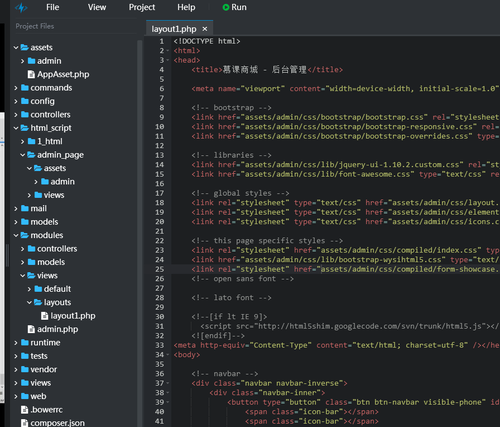This screenshot has height=427, width=500.
Task: Fold the body tag at line 34
Action: coord(168,355)
